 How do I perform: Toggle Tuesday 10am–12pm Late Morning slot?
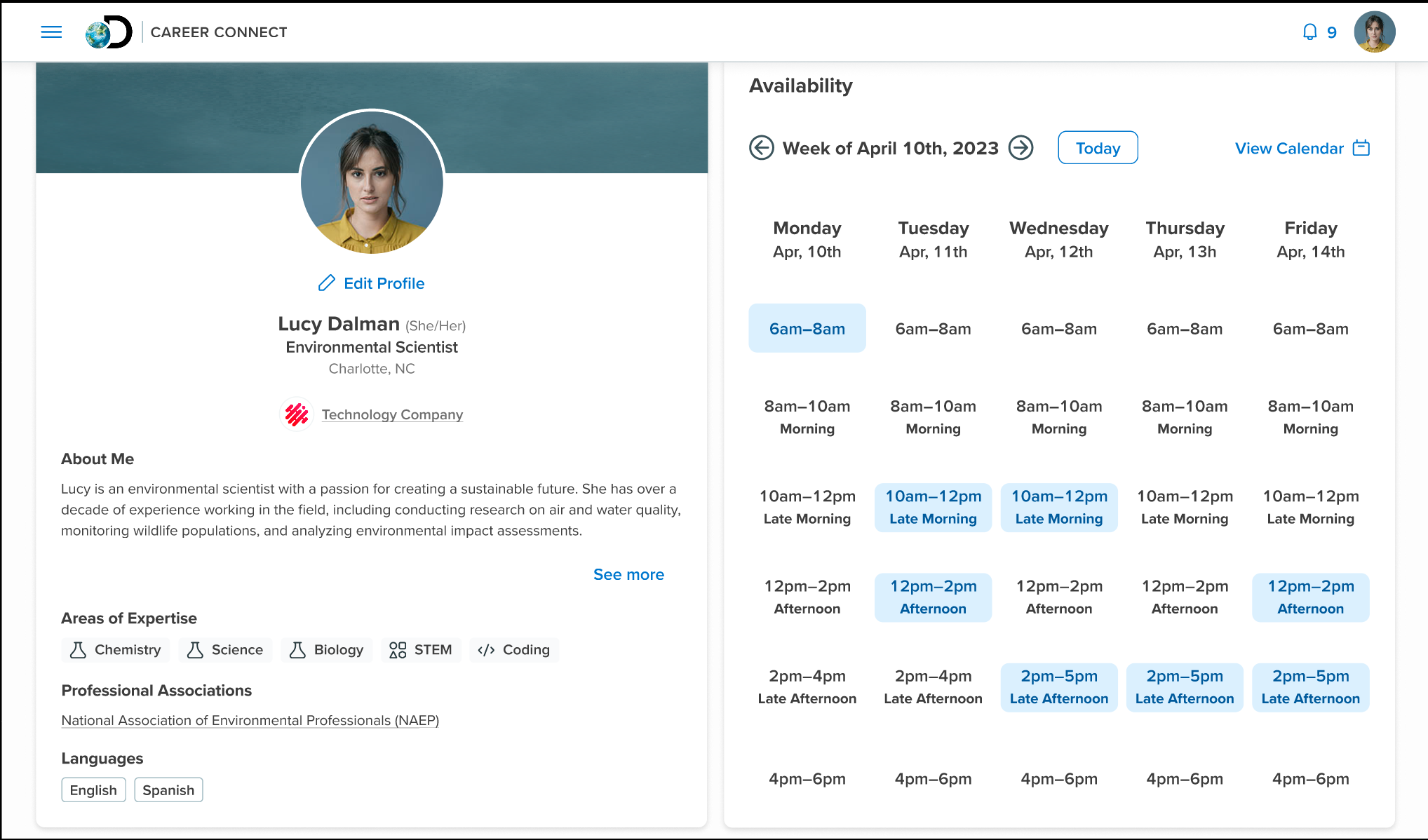tap(933, 508)
